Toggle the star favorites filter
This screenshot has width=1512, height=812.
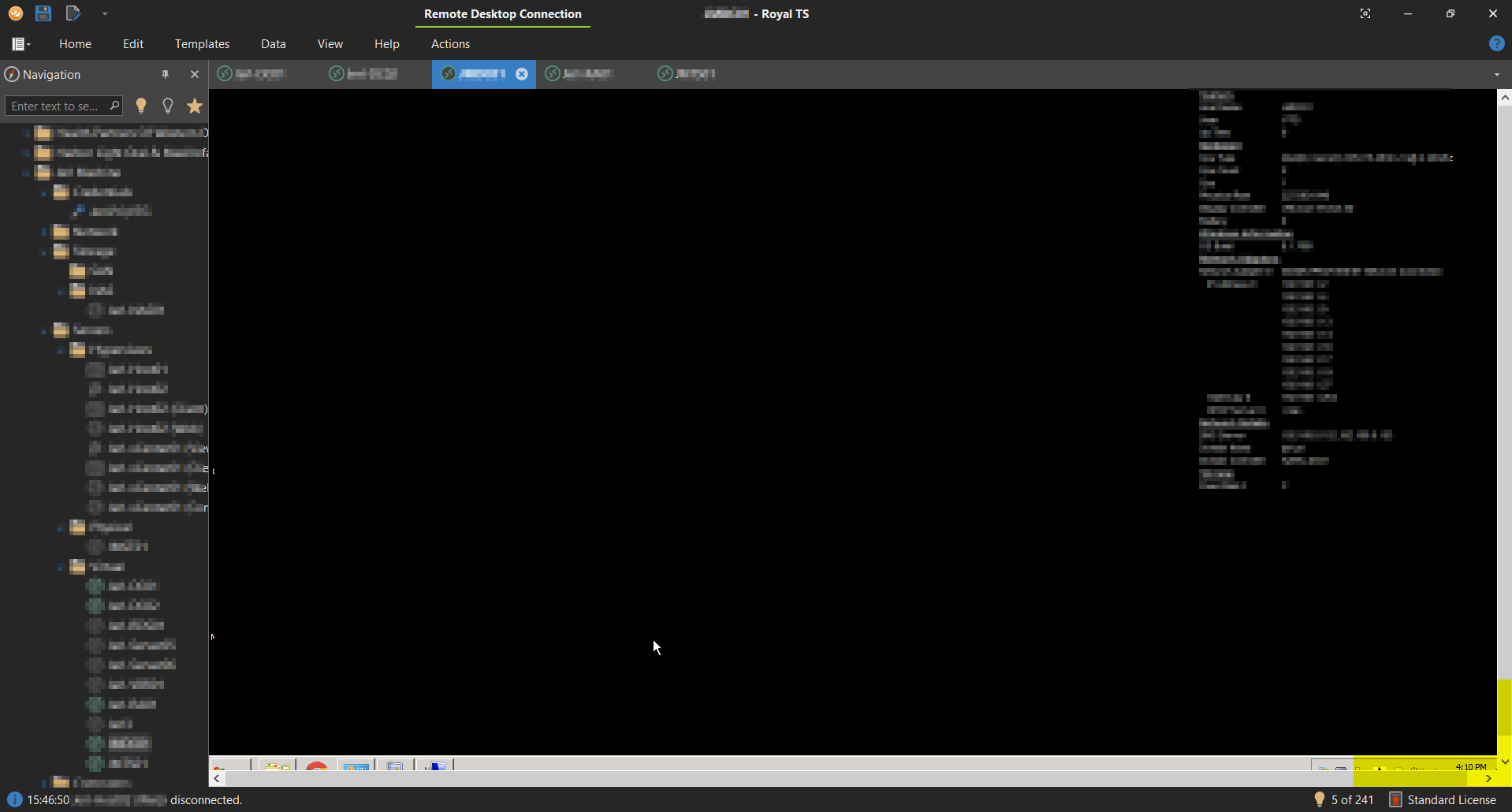pos(195,106)
